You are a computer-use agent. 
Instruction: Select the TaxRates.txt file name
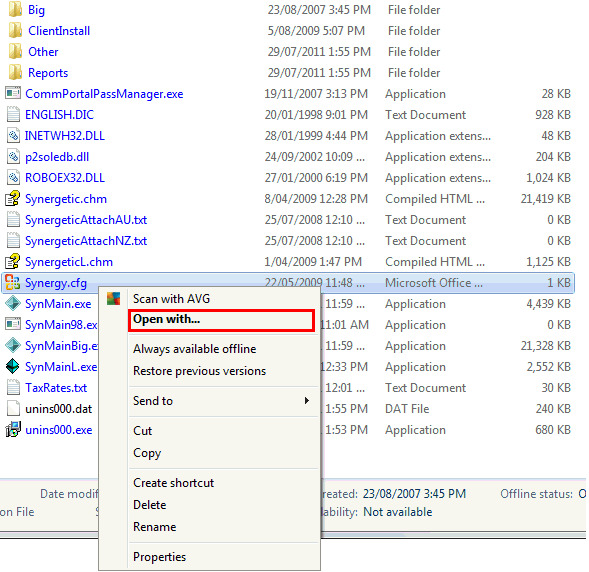(x=56, y=388)
